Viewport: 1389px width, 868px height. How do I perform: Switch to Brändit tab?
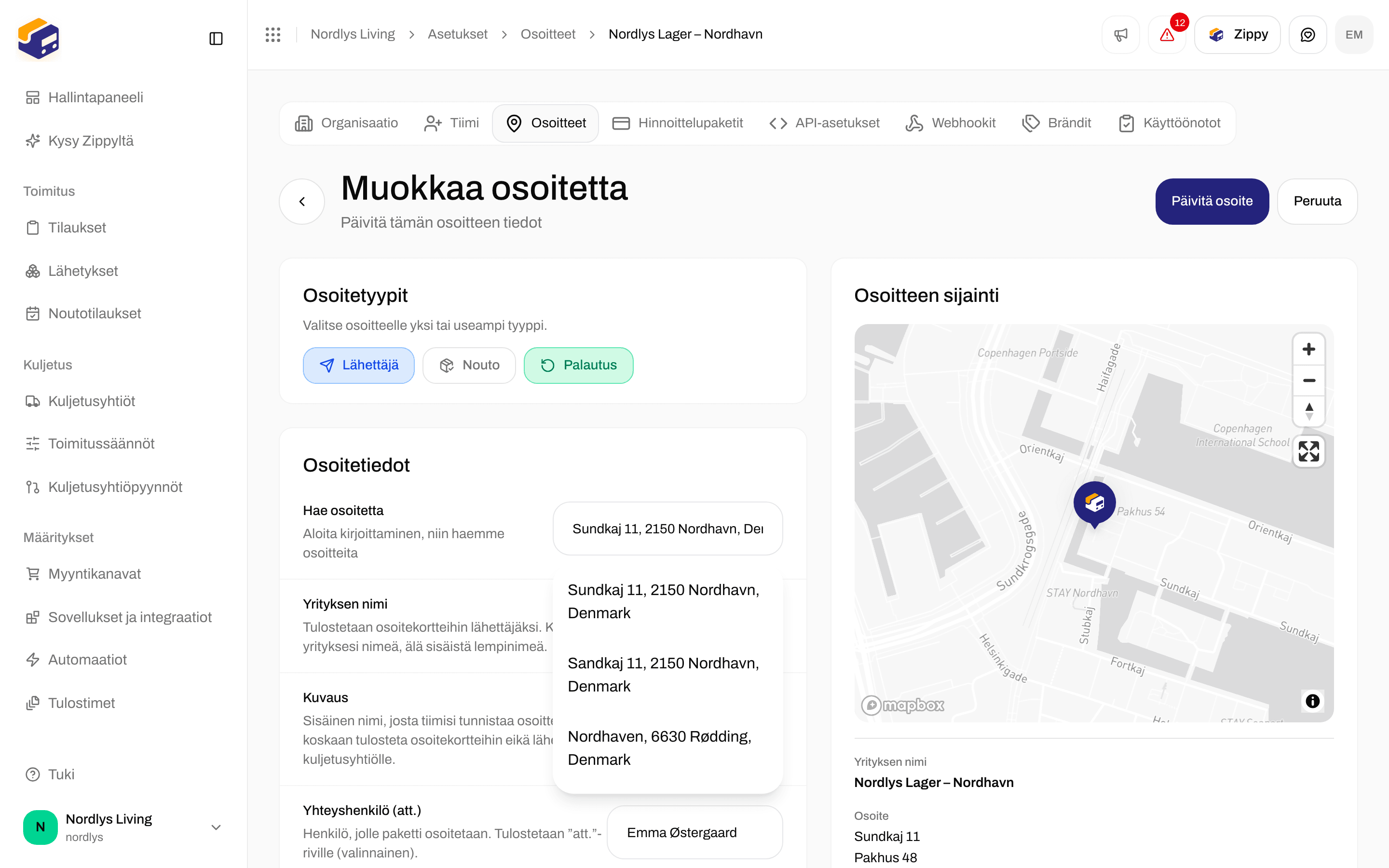click(x=1057, y=123)
